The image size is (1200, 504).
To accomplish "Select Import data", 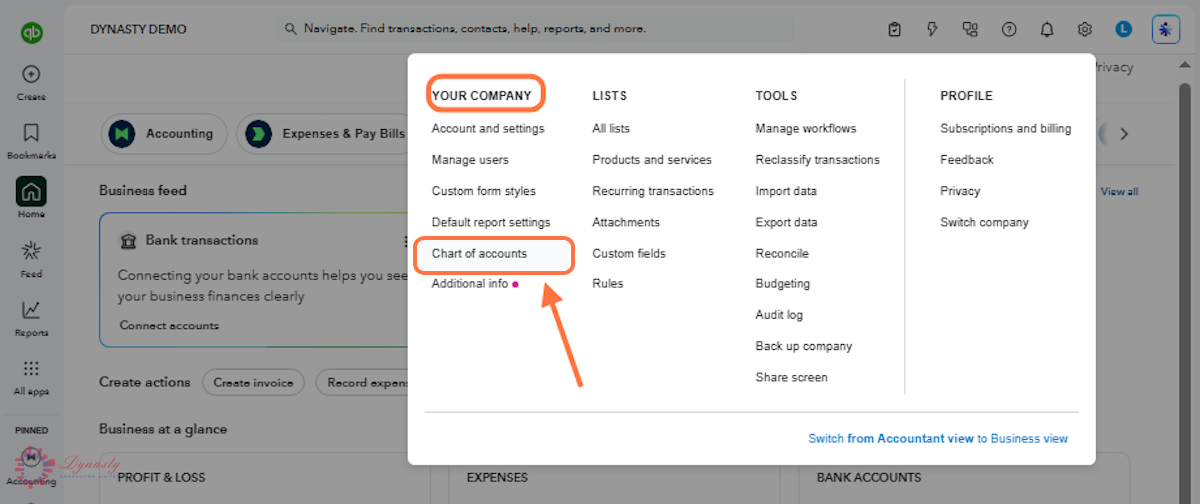I will coord(786,191).
